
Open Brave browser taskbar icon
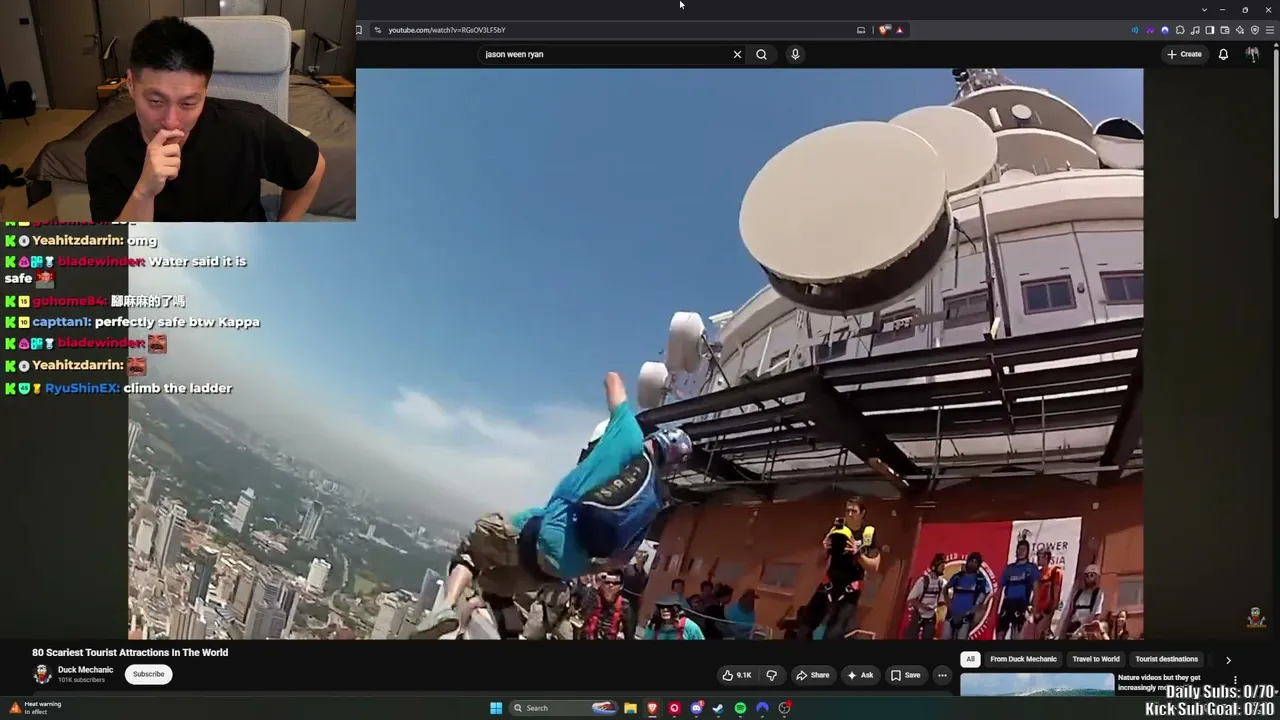(x=652, y=708)
